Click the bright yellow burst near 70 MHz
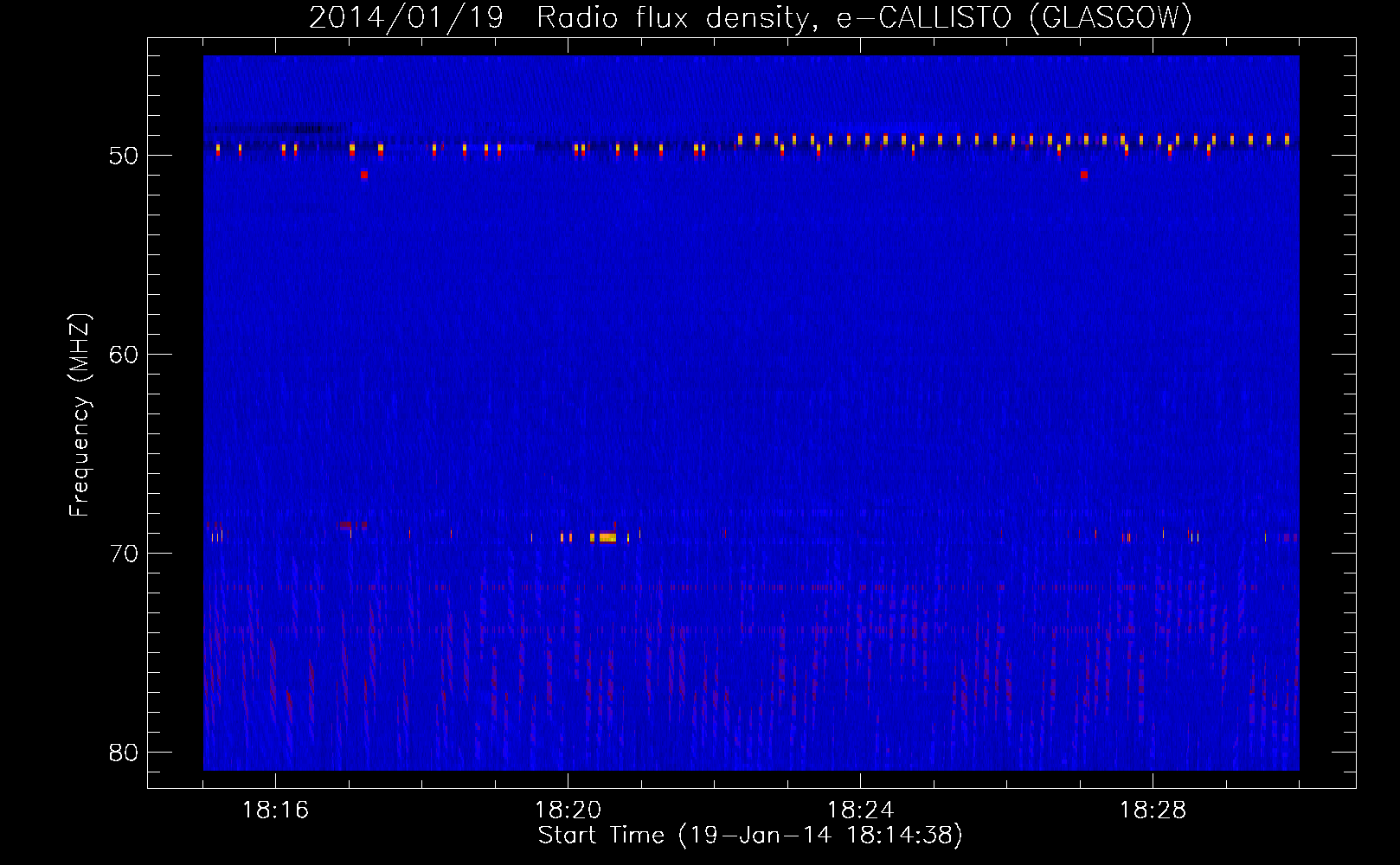This screenshot has width=1400, height=865. click(x=607, y=538)
